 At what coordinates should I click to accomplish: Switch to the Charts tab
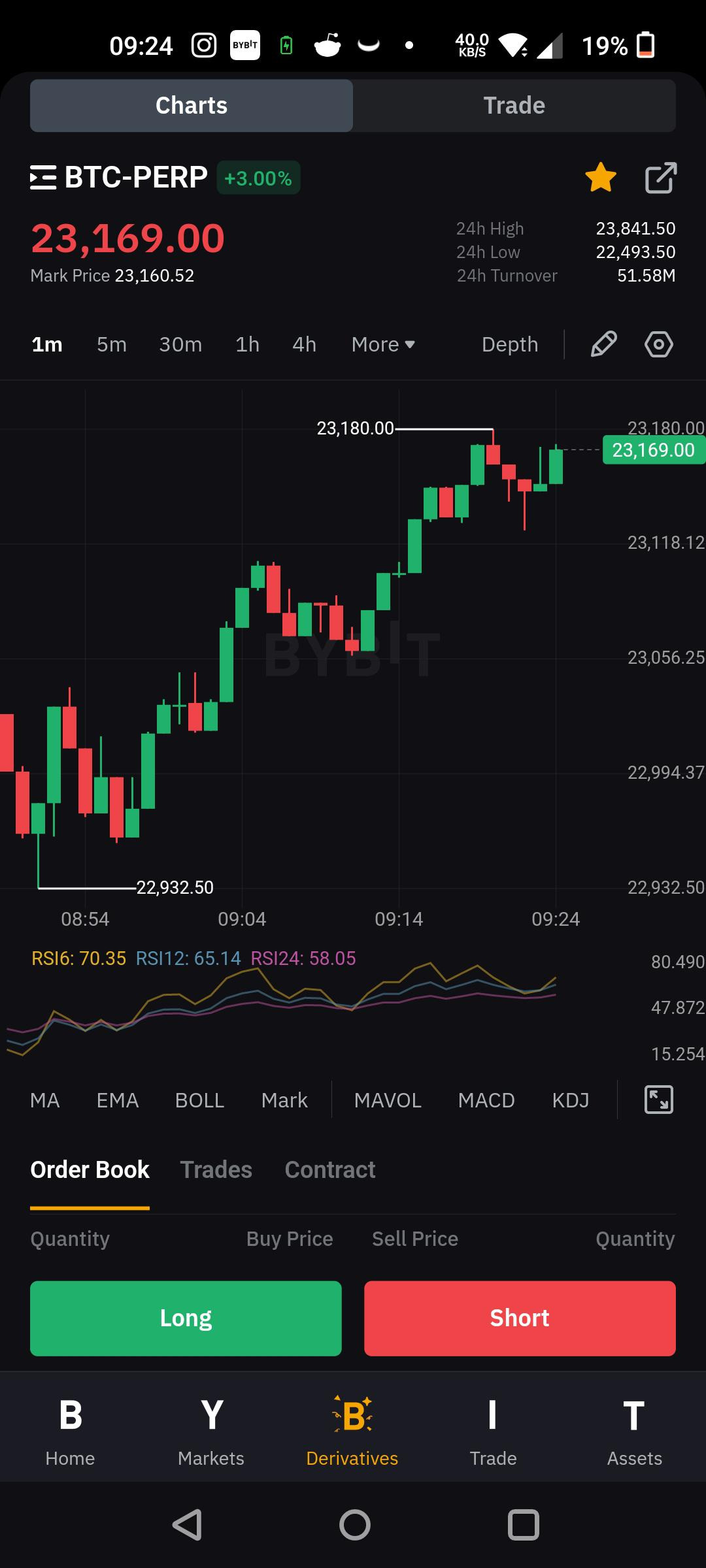coord(192,106)
